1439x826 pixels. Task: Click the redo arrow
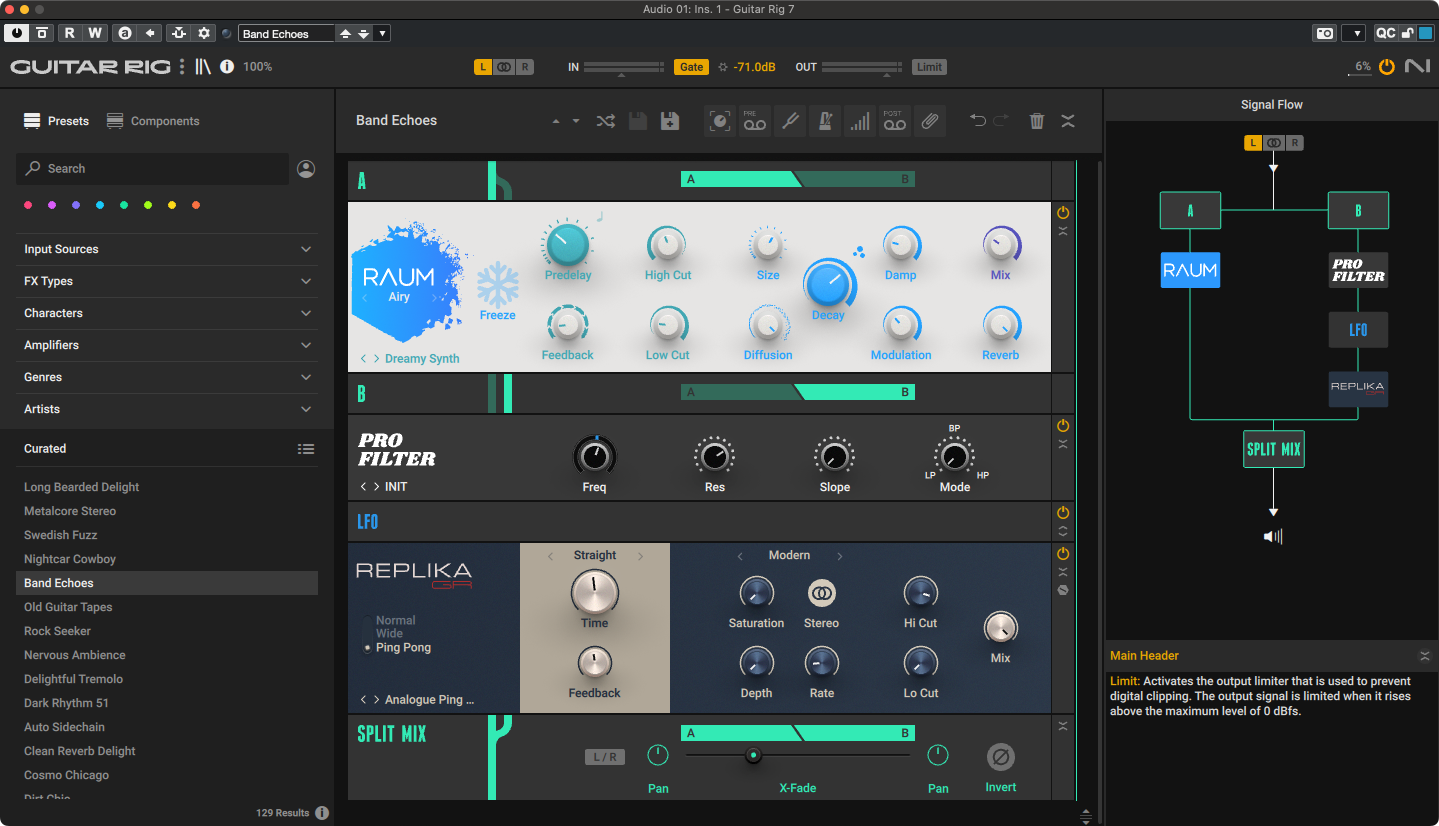click(x=1002, y=121)
